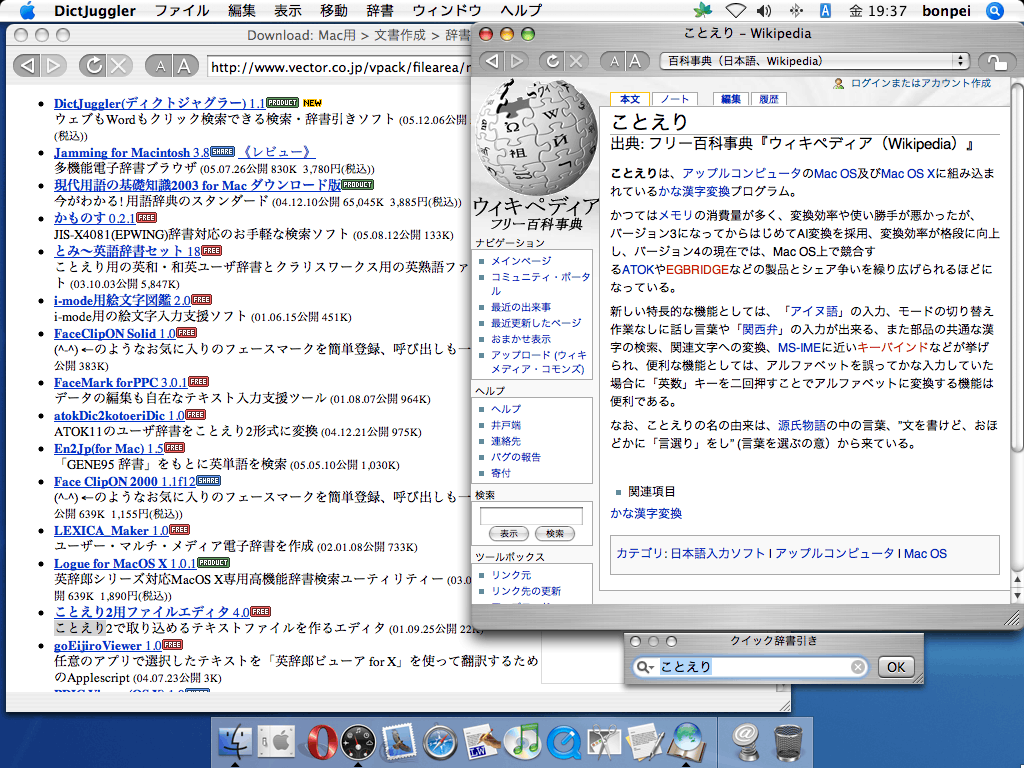Click the volume icon in the menu bar
Image resolution: width=1024 pixels, height=768 pixels.
click(763, 10)
